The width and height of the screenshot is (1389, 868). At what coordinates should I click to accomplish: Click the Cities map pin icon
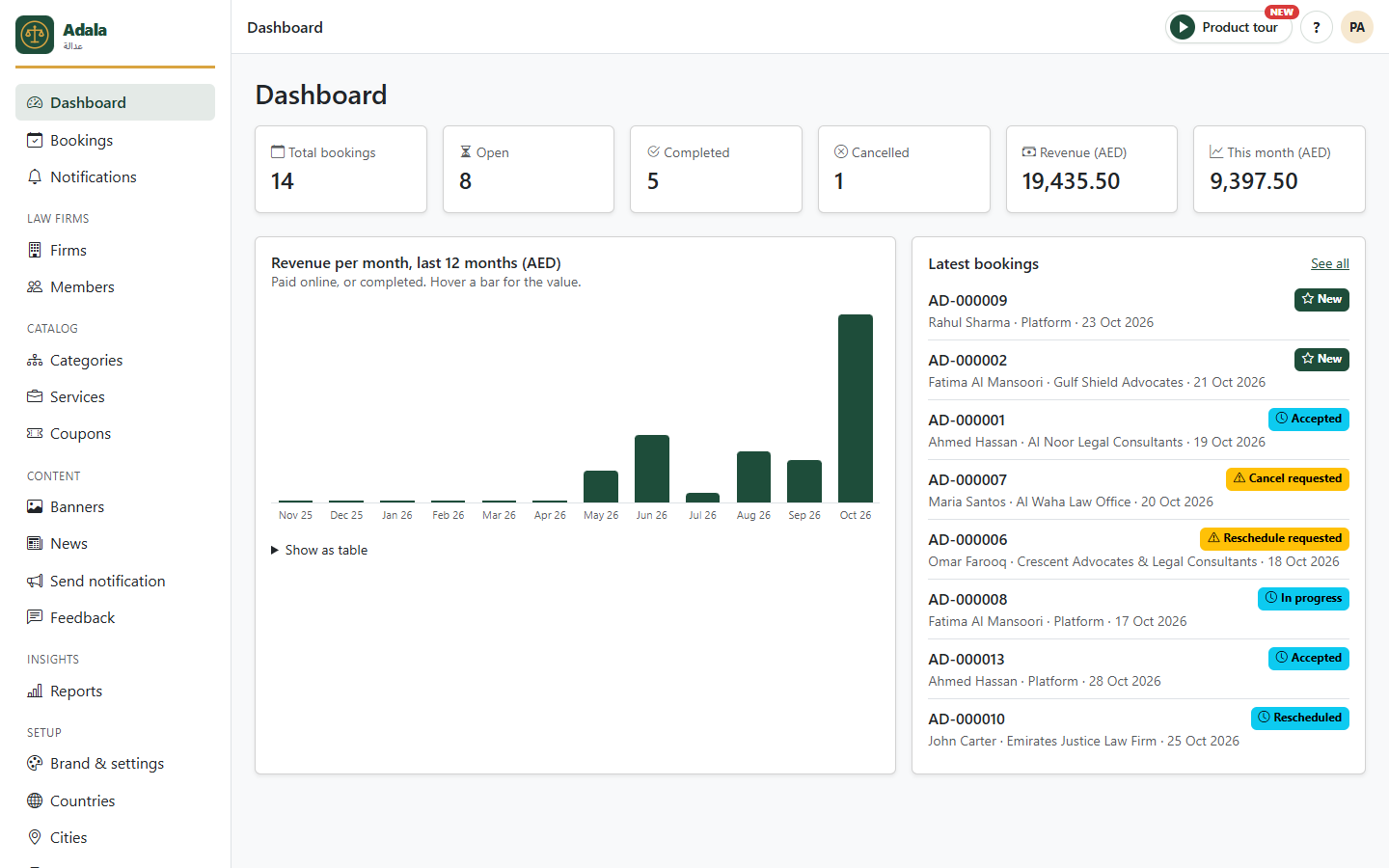(35, 837)
